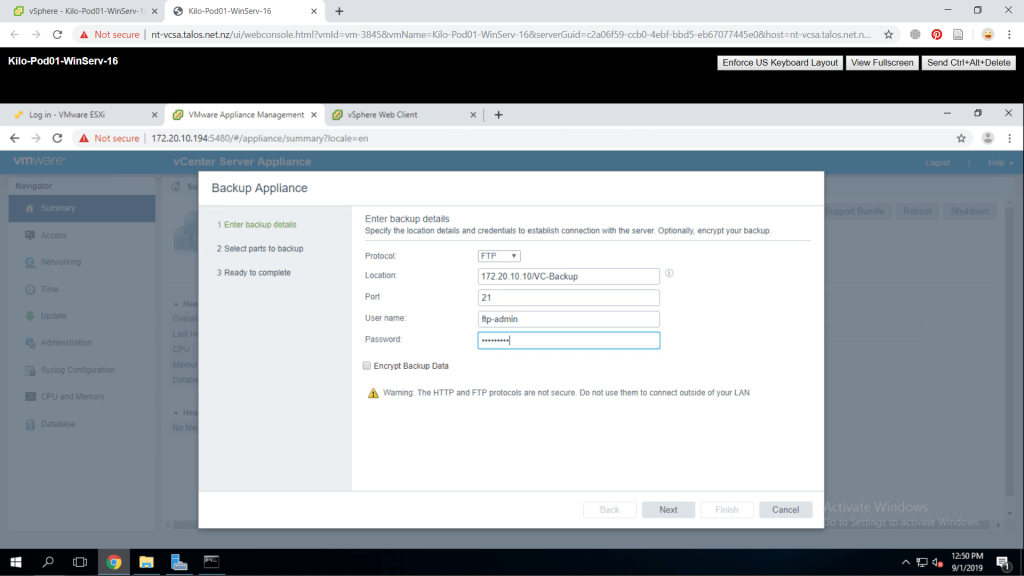Show hidden system tray icons
Image resolution: width=1024 pixels, height=576 pixels.
[x=906, y=562]
